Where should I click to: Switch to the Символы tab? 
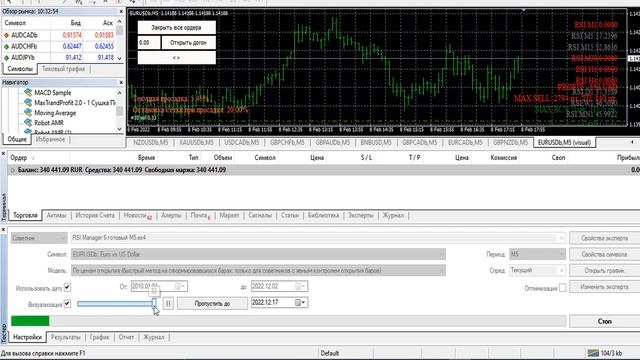20,69
